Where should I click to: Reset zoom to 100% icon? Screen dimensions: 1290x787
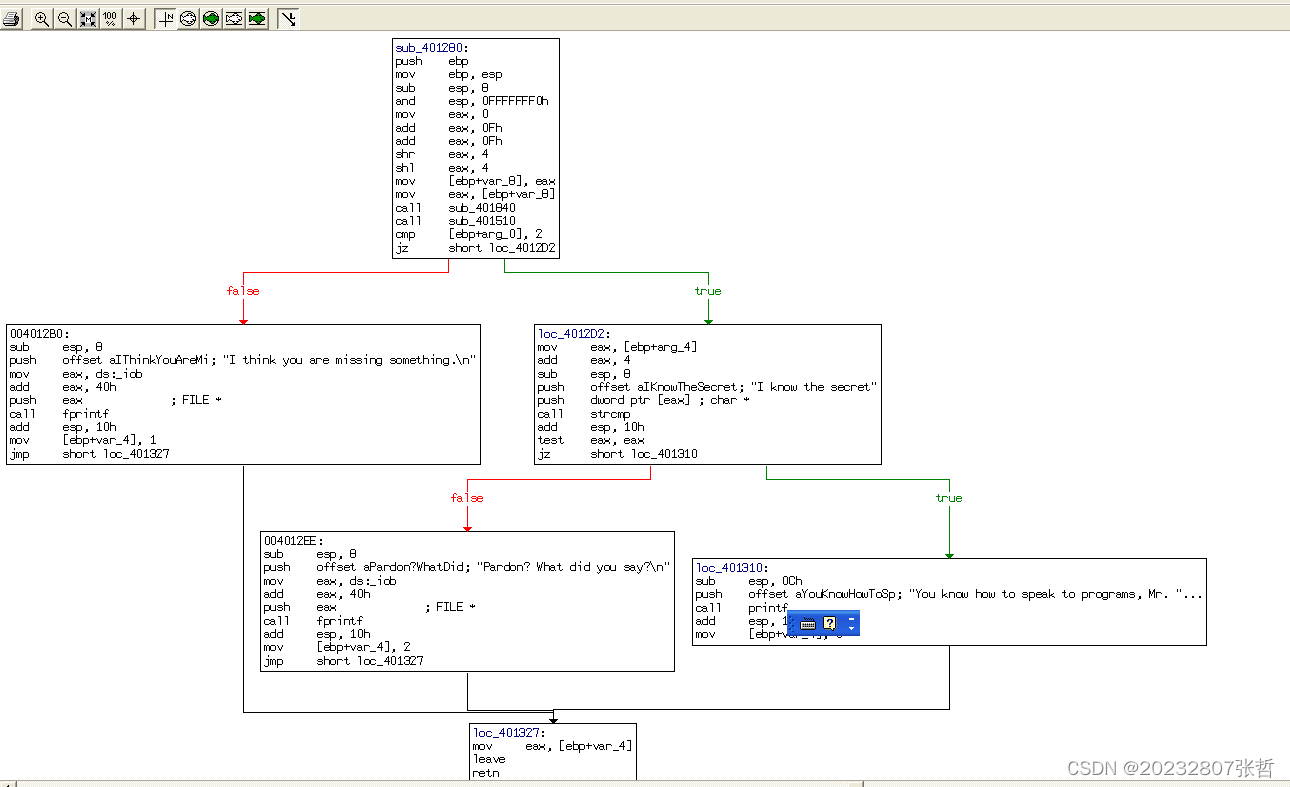(x=111, y=19)
